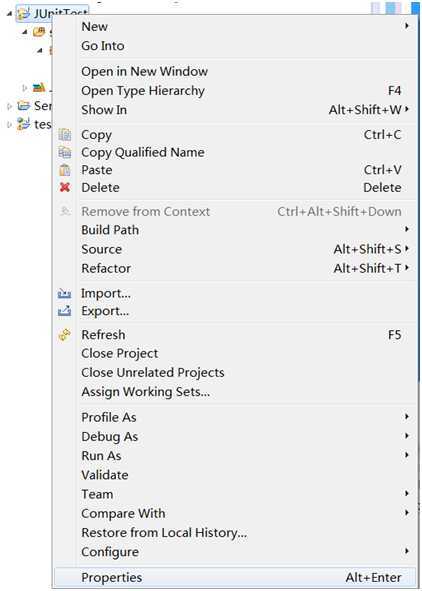Viewport: 422px width, 591px height.
Task: Open the Refactor submenu arrow
Action: pyautogui.click(x=407, y=268)
